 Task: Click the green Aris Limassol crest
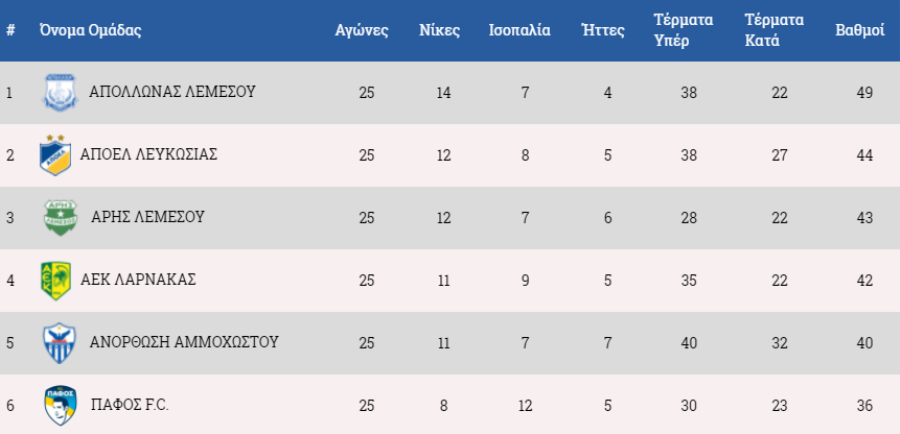[61, 218]
